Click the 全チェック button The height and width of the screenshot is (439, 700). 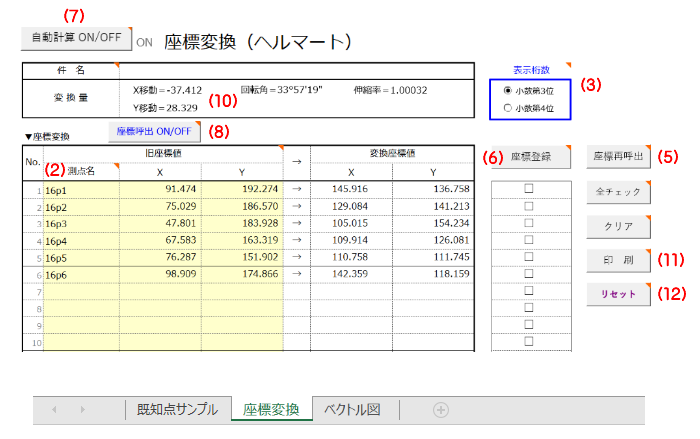pos(618,191)
